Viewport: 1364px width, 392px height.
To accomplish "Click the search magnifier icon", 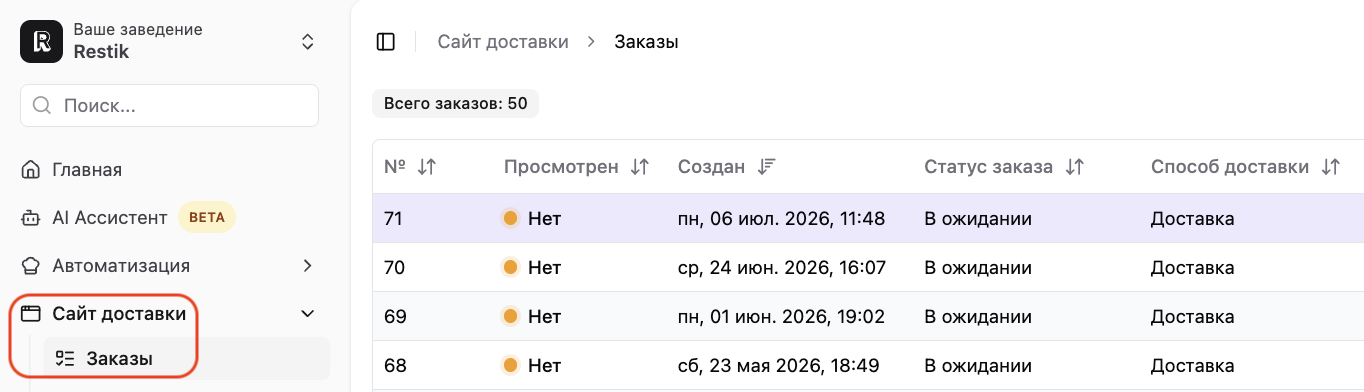I will click(43, 105).
